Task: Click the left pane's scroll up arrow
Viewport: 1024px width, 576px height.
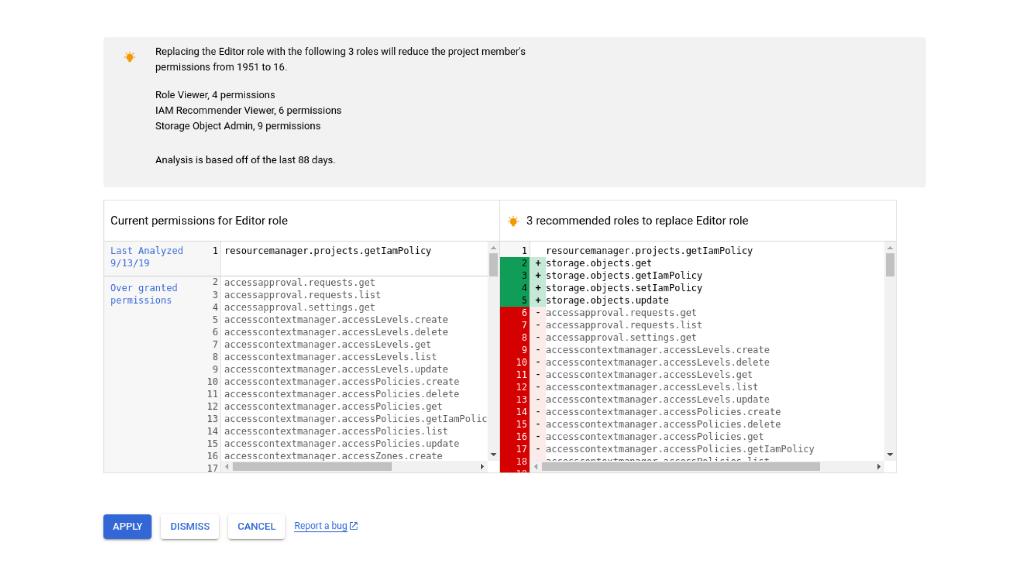Action: coord(493,248)
